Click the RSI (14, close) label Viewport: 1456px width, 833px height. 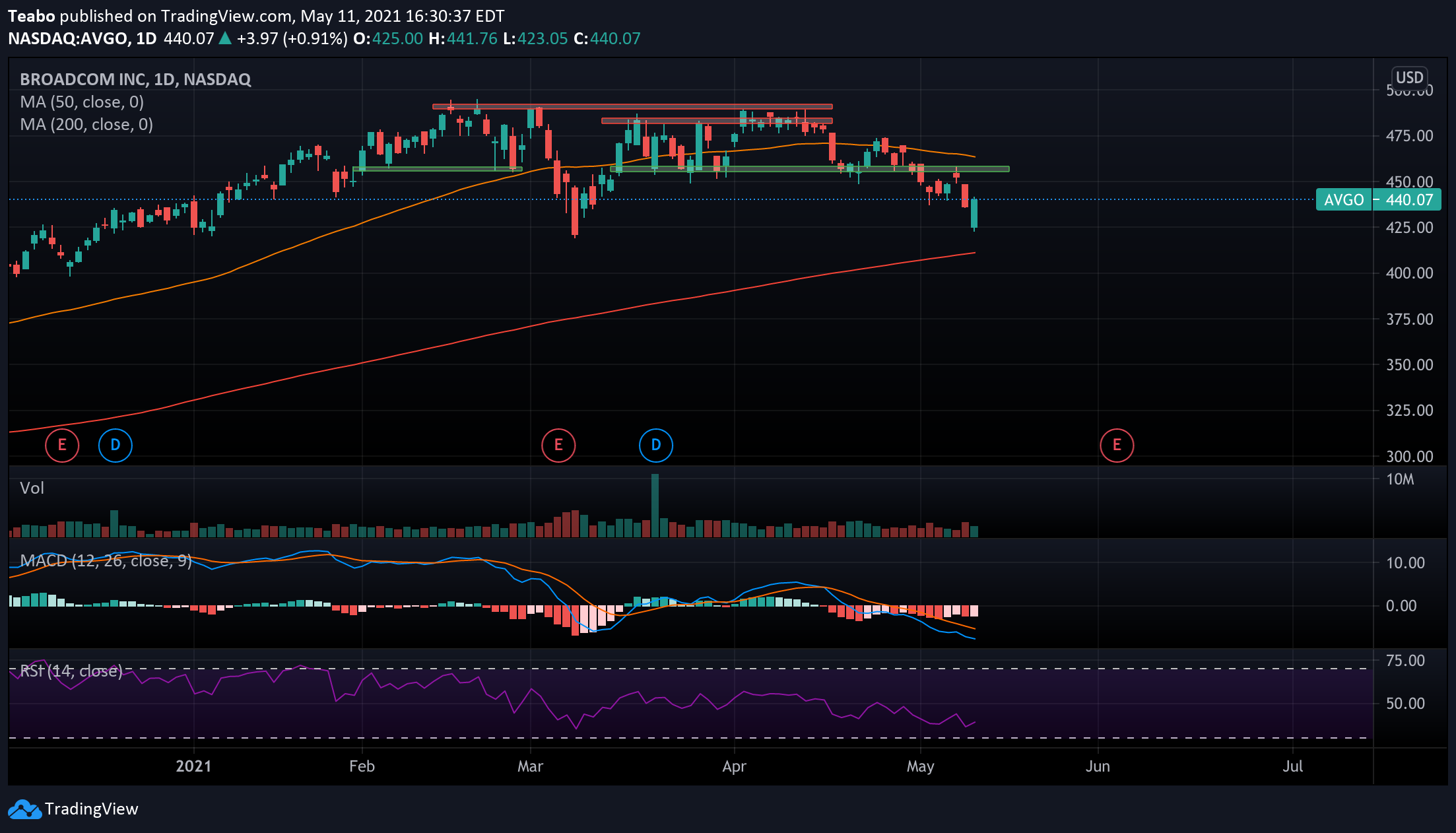pos(71,671)
